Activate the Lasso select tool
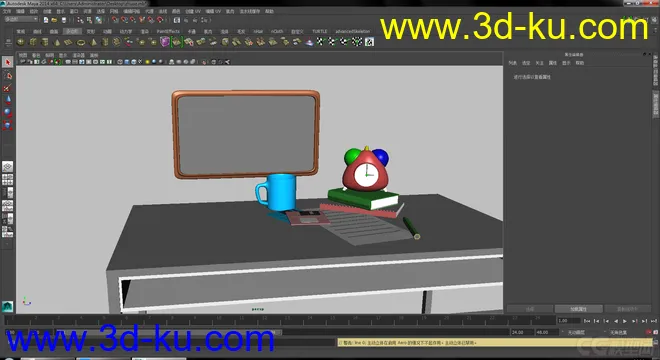This screenshot has height=360, width=660. (8, 75)
